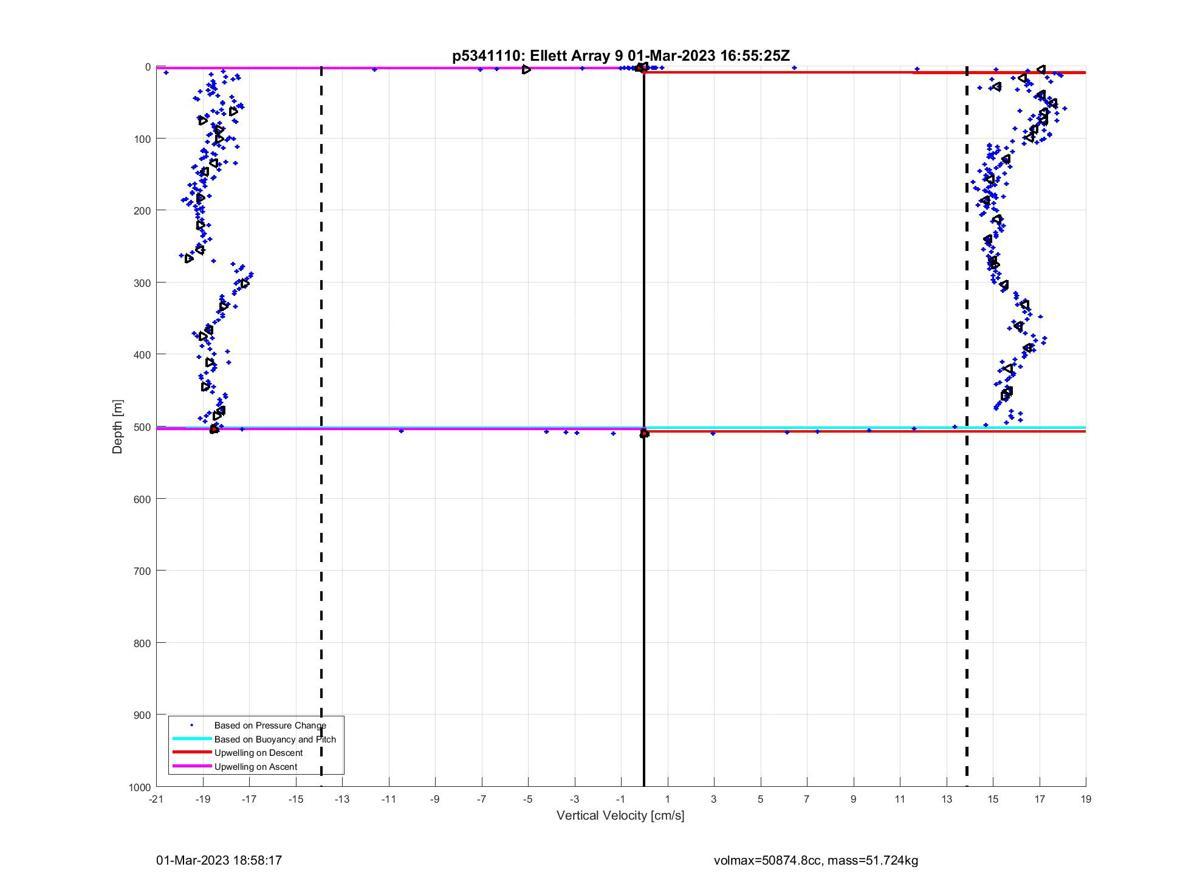
Task: Click the x-axis tick label '-15'
Action: coord(295,799)
